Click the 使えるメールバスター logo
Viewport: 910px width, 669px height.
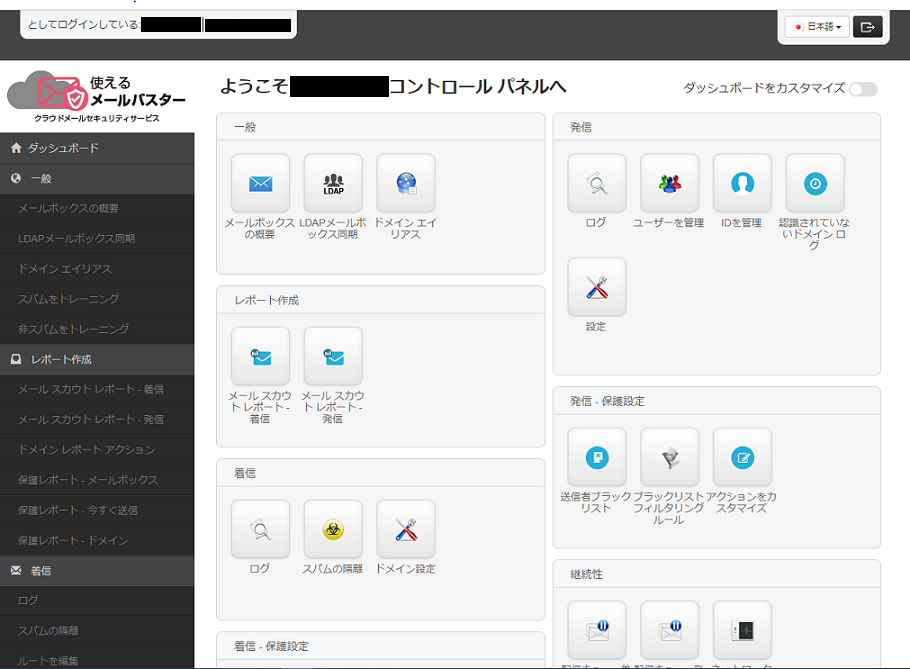[96, 96]
